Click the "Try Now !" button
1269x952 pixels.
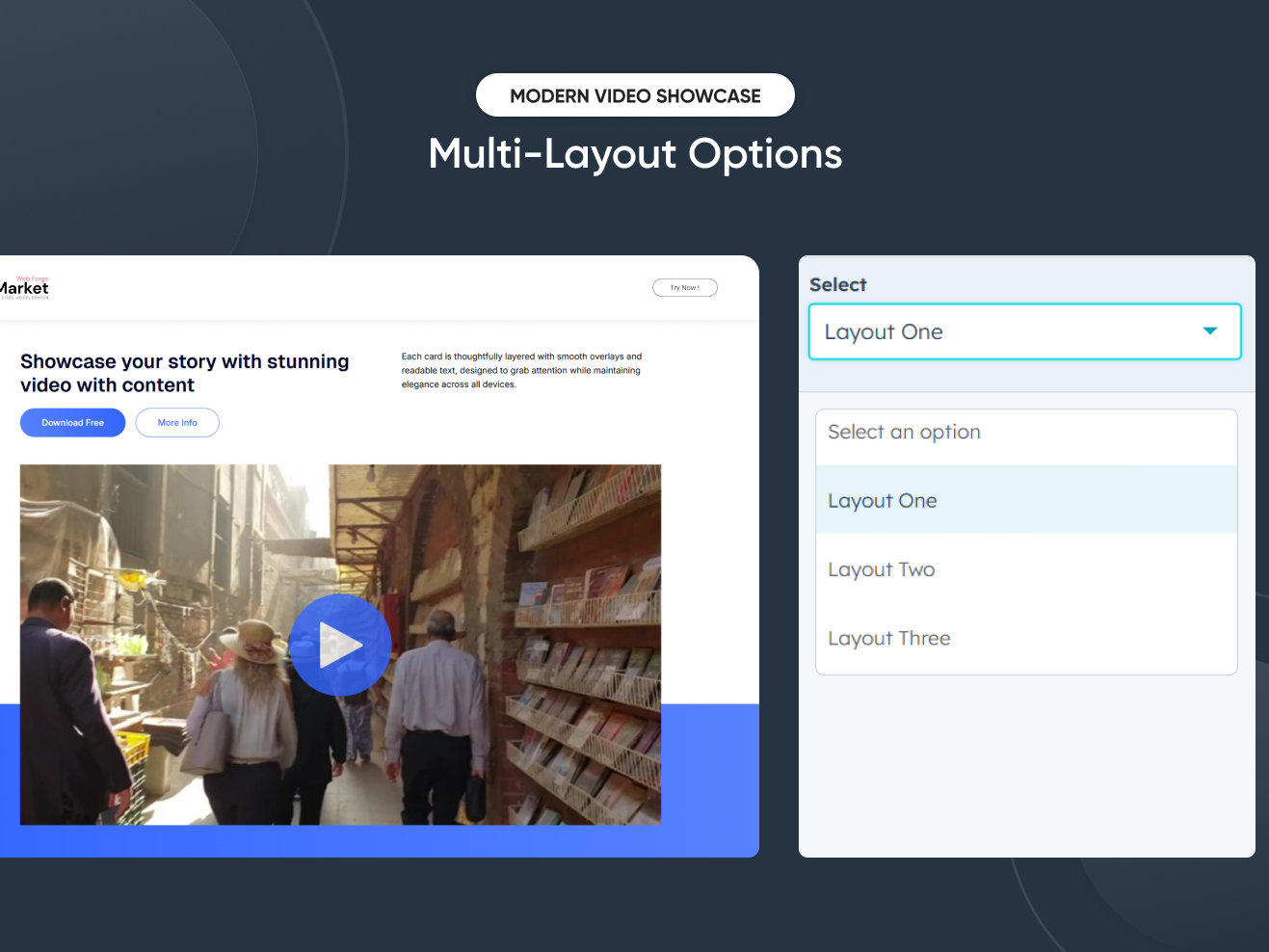685,287
